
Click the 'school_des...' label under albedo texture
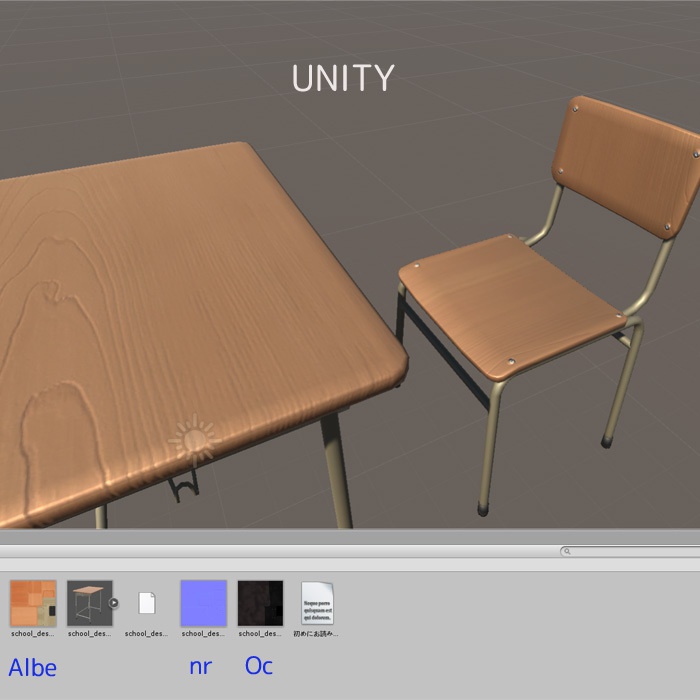point(33,633)
